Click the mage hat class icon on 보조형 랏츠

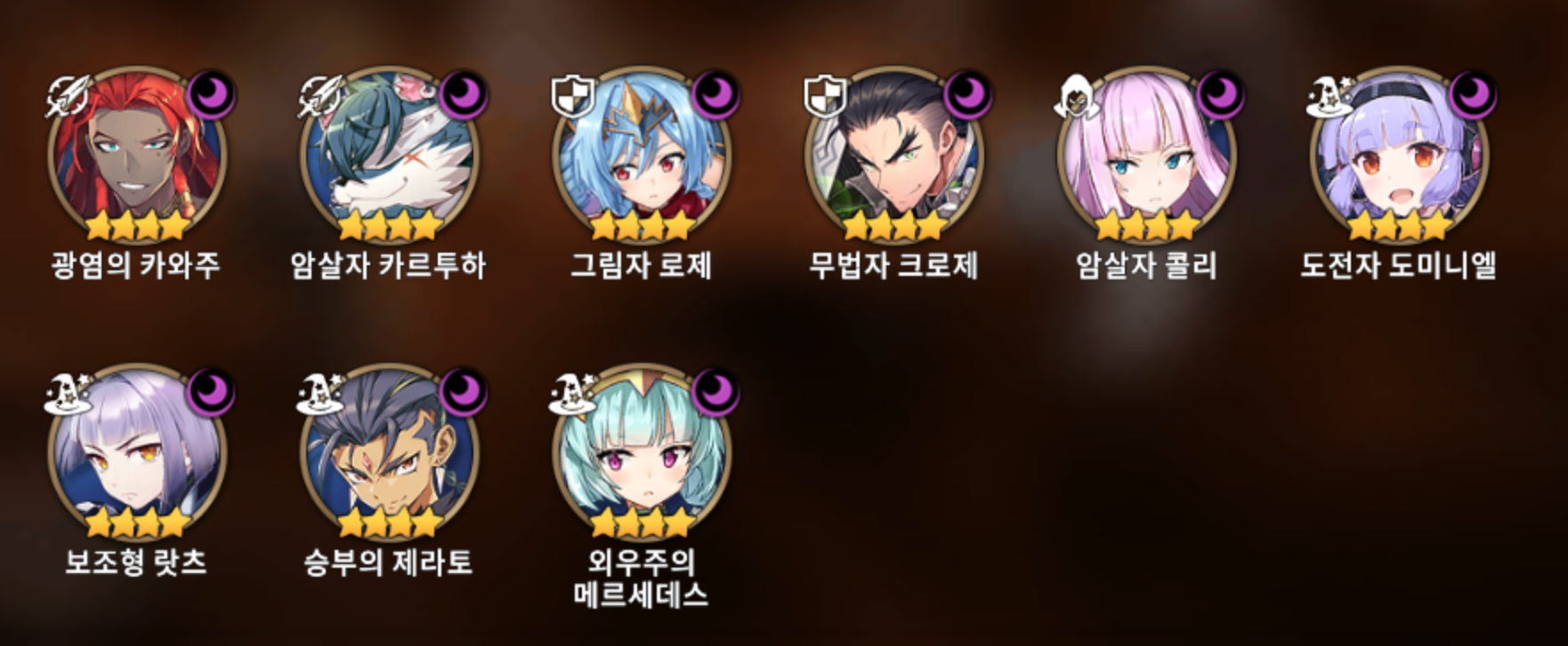[69, 393]
